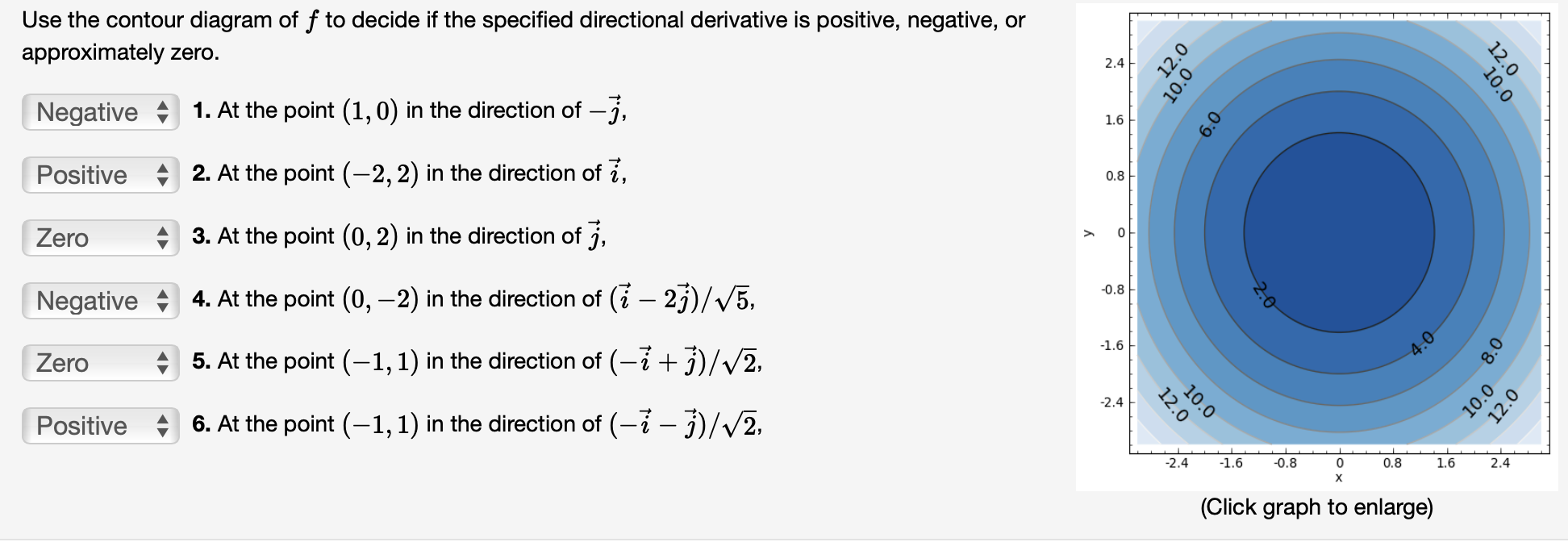The height and width of the screenshot is (542, 1568).
Task: Click the stepper arrows on question 1 selector
Action: pos(165,112)
